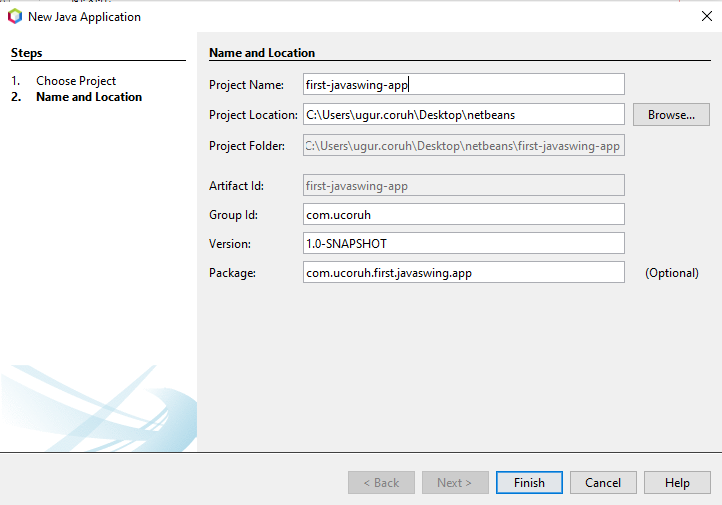Viewport: 722px width, 505px height.
Task: Click the (Optional) text beside Package
Action: [672, 273]
